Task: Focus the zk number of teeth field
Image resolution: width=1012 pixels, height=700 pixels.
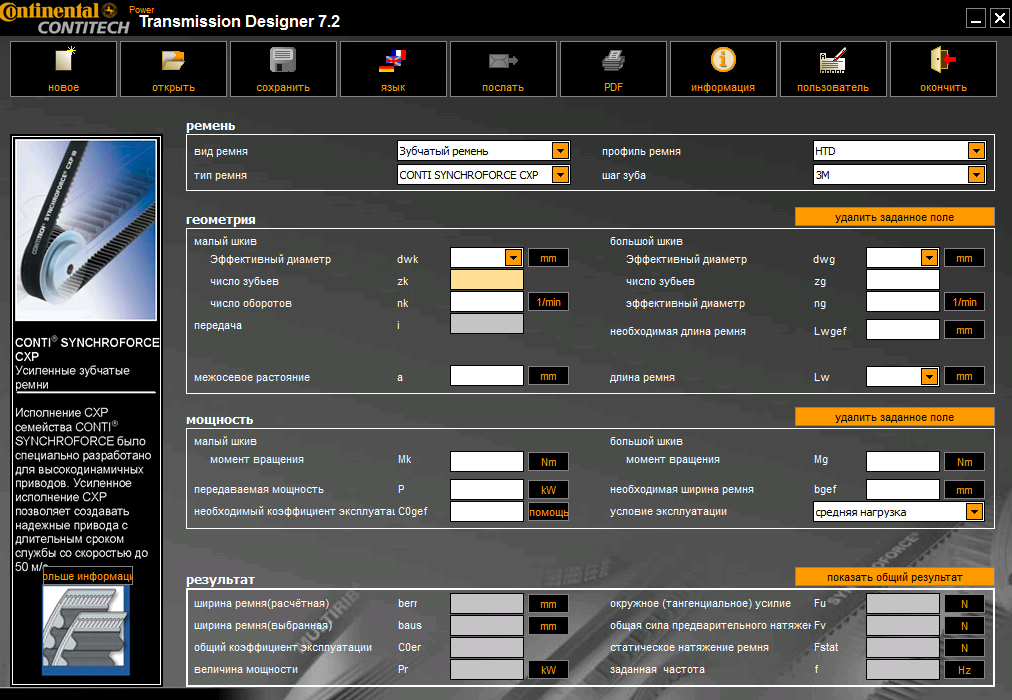Action: pos(487,279)
